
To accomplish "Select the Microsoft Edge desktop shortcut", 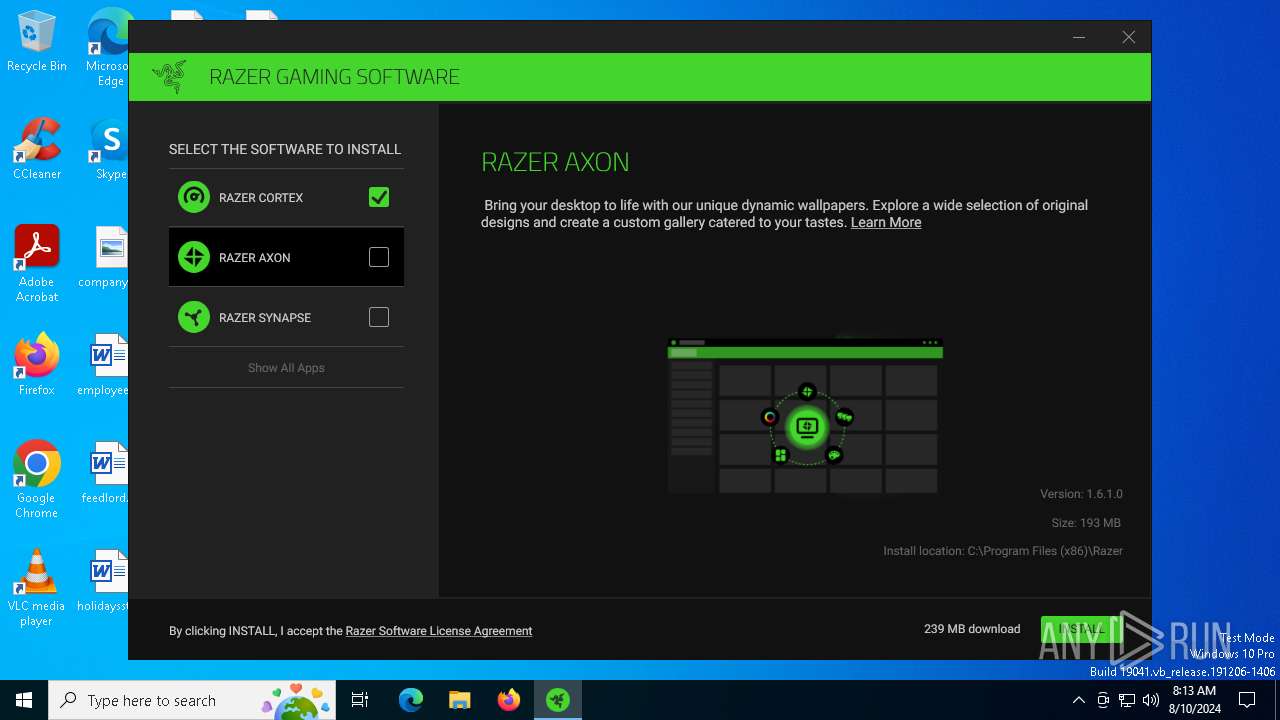I will pos(108,48).
